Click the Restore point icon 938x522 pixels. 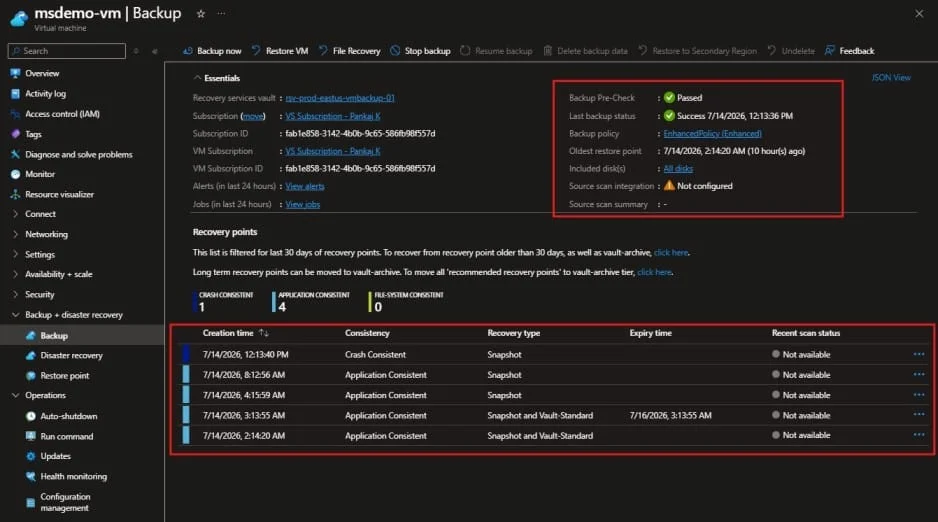tap(31, 376)
